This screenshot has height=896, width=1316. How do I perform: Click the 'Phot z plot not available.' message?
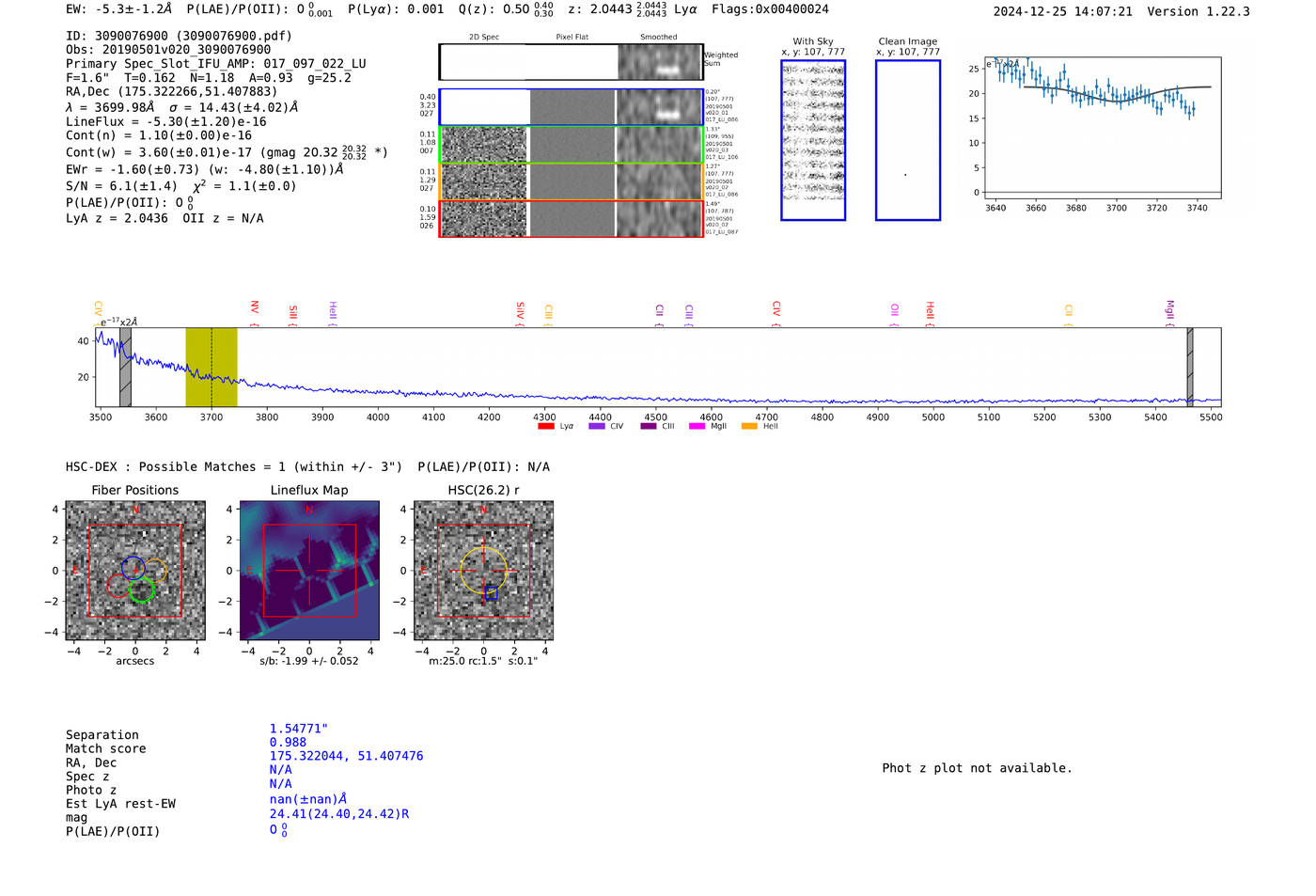(x=977, y=768)
